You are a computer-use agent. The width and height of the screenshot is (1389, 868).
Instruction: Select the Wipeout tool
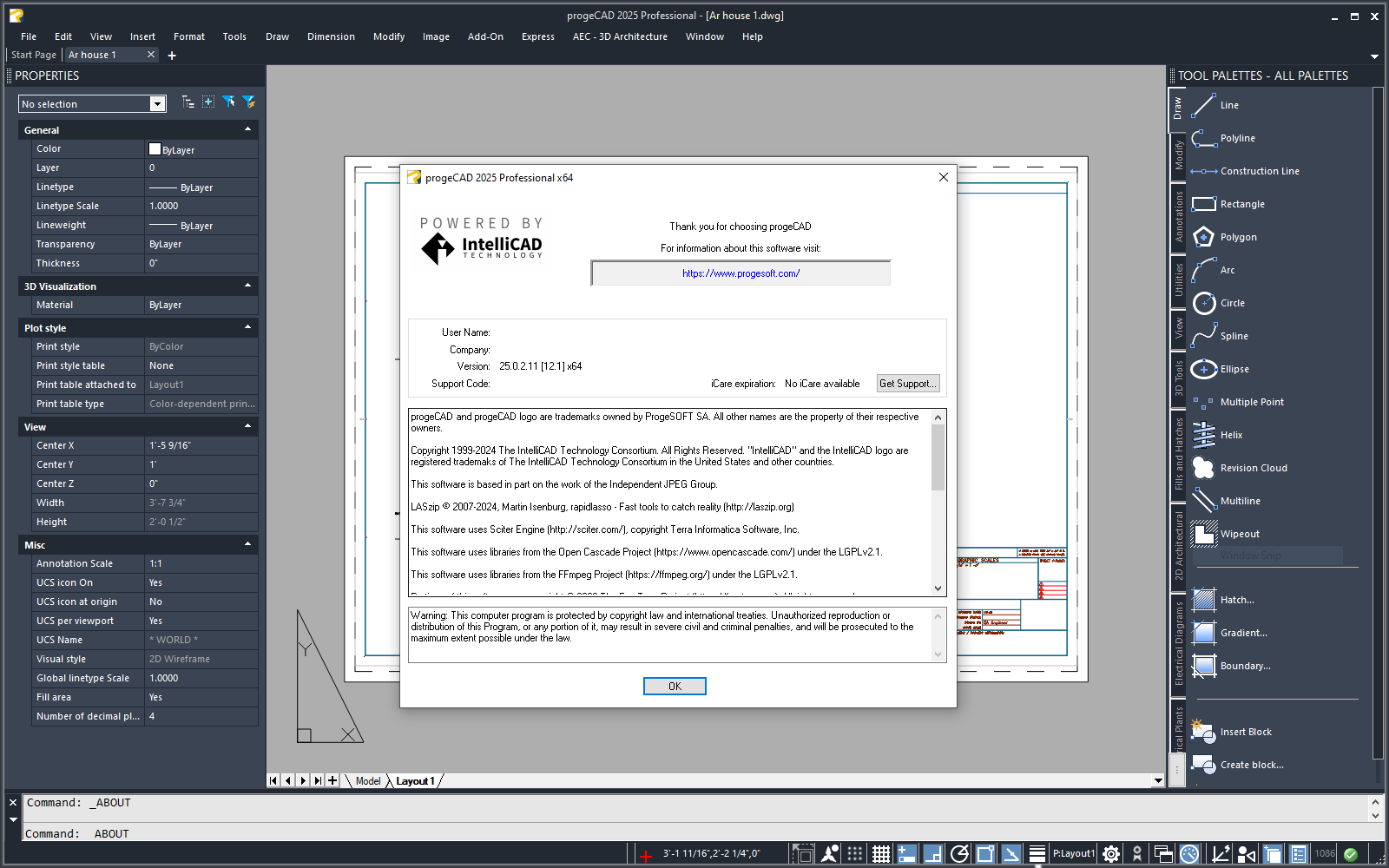1239,534
